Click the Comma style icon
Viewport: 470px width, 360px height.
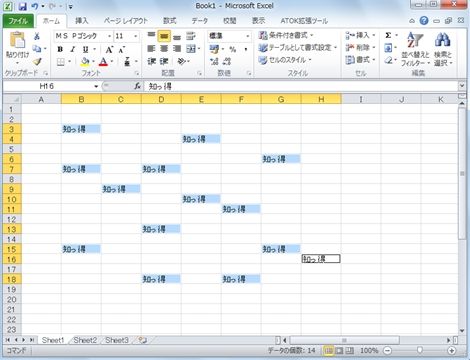pos(246,49)
